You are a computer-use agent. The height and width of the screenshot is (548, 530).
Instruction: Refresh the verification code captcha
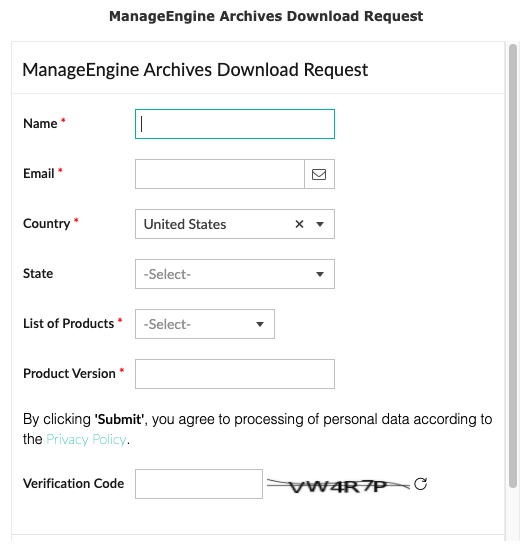(420, 484)
